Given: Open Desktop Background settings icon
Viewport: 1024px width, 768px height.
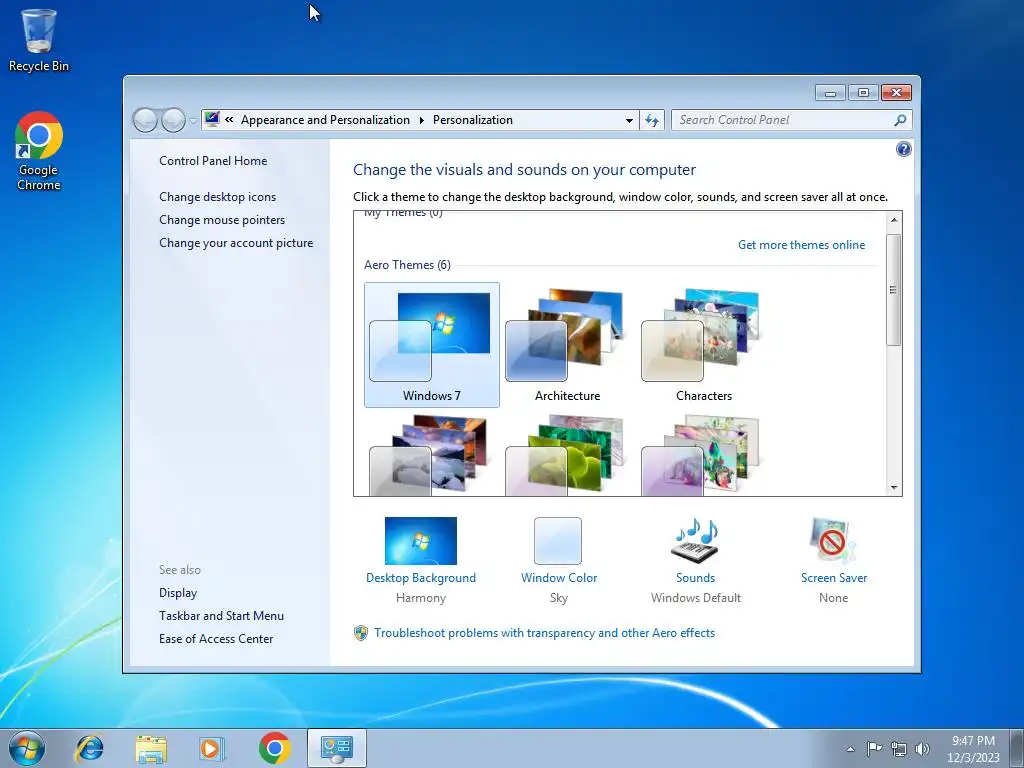Looking at the screenshot, I should pyautogui.click(x=421, y=541).
